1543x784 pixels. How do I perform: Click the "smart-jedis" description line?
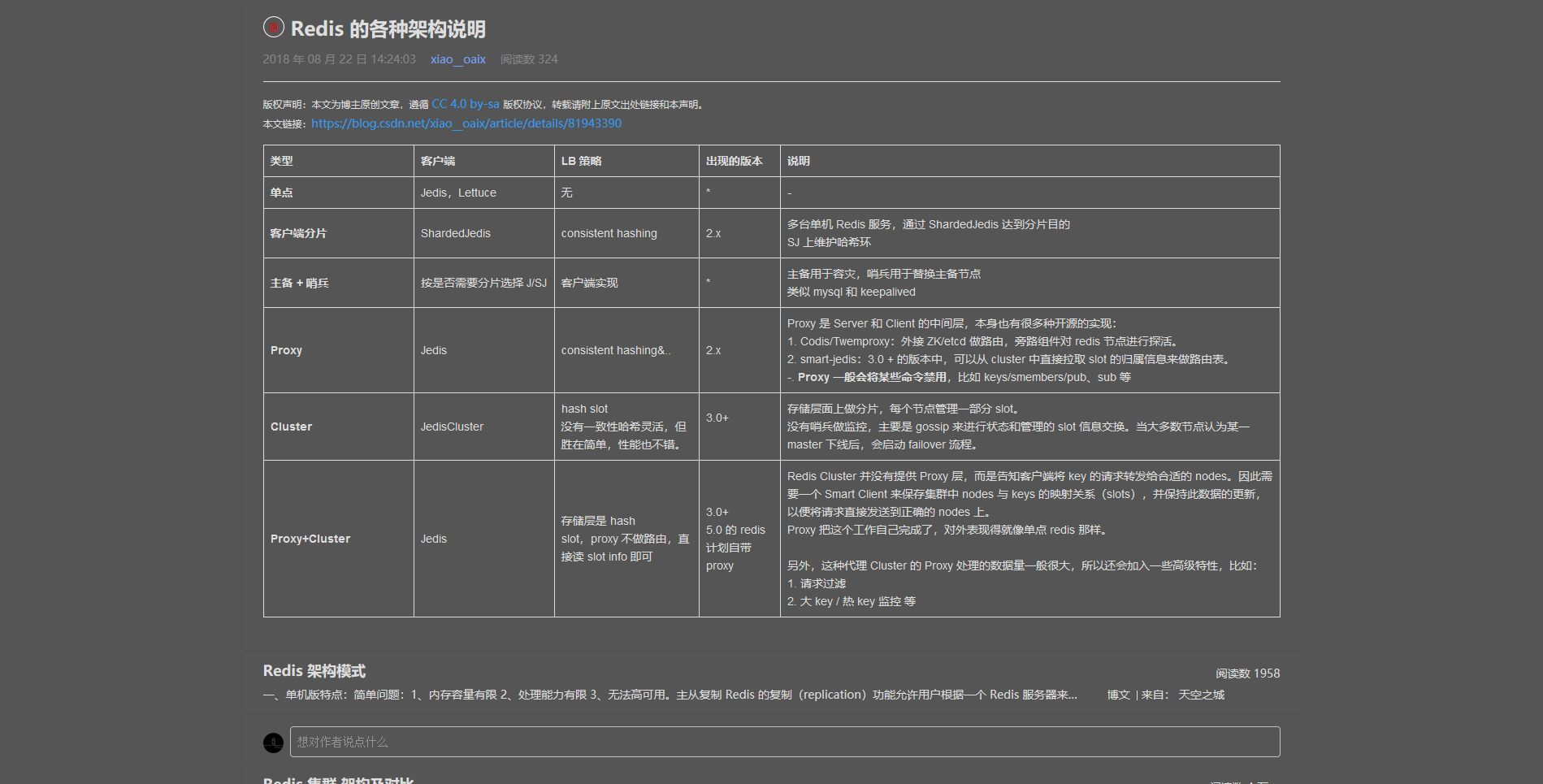tap(1011, 359)
